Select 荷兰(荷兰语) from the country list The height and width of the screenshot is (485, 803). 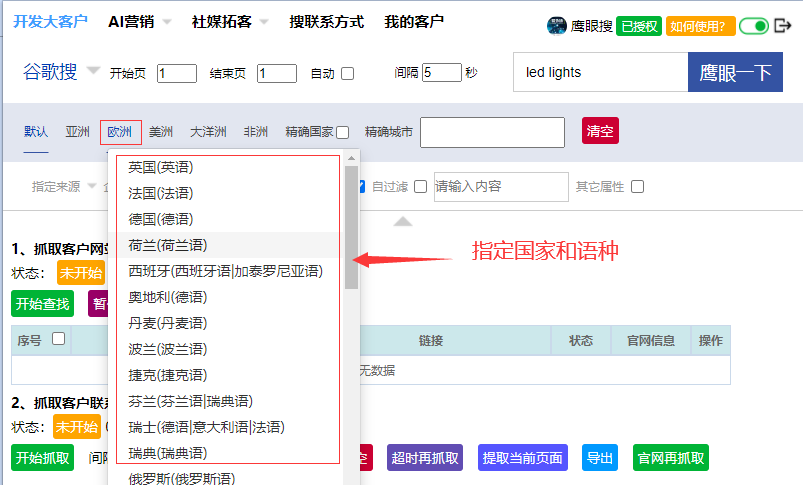point(168,245)
